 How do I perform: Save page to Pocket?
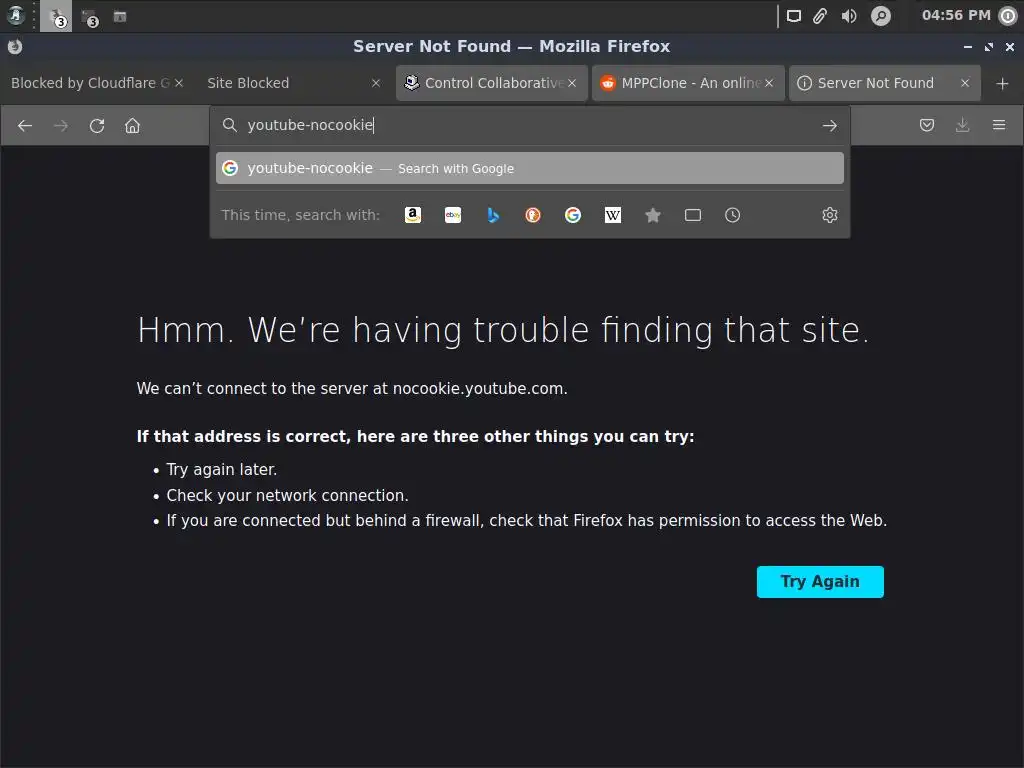click(927, 125)
